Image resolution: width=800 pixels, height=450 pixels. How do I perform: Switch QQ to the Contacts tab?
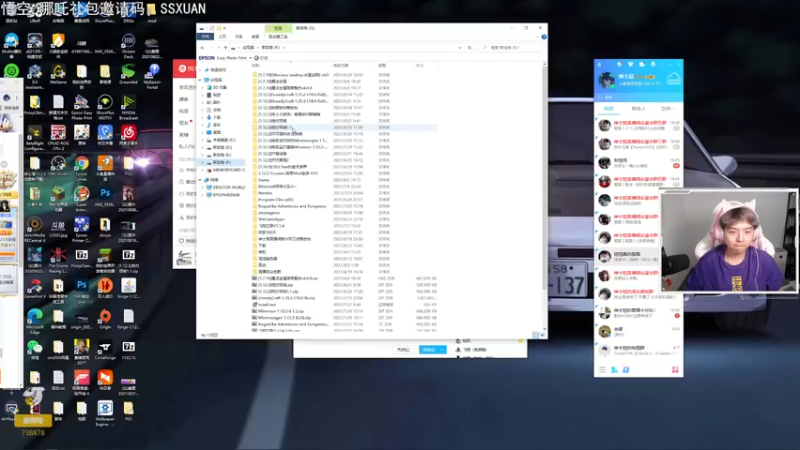pyautogui.click(x=639, y=109)
